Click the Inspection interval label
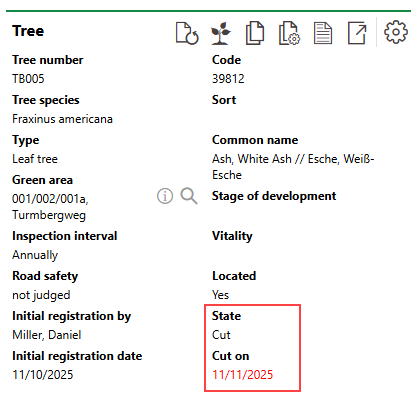The image size is (418, 398). tap(65, 236)
